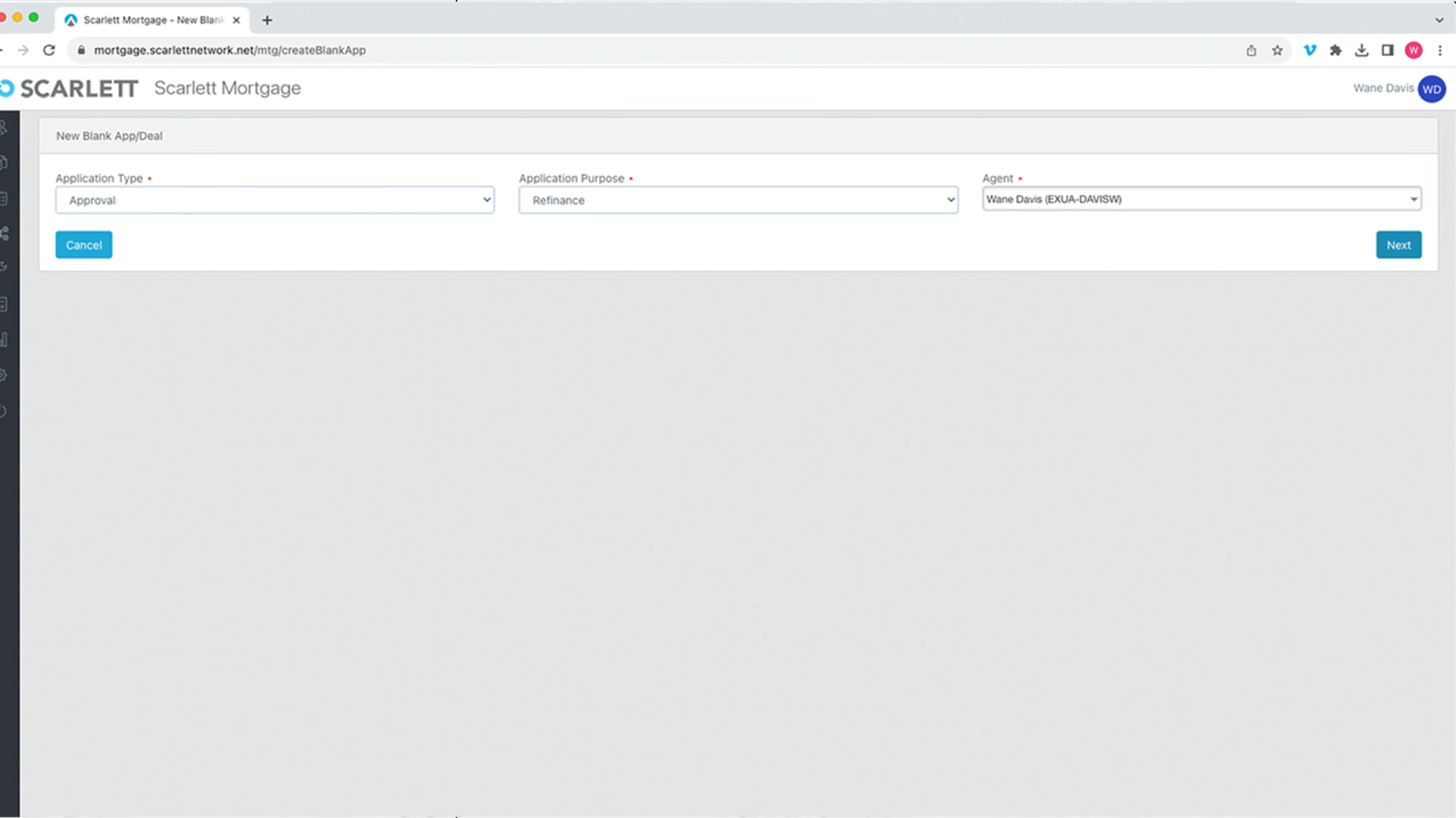
Task: Click the Vimeo extension icon
Action: click(x=1310, y=50)
